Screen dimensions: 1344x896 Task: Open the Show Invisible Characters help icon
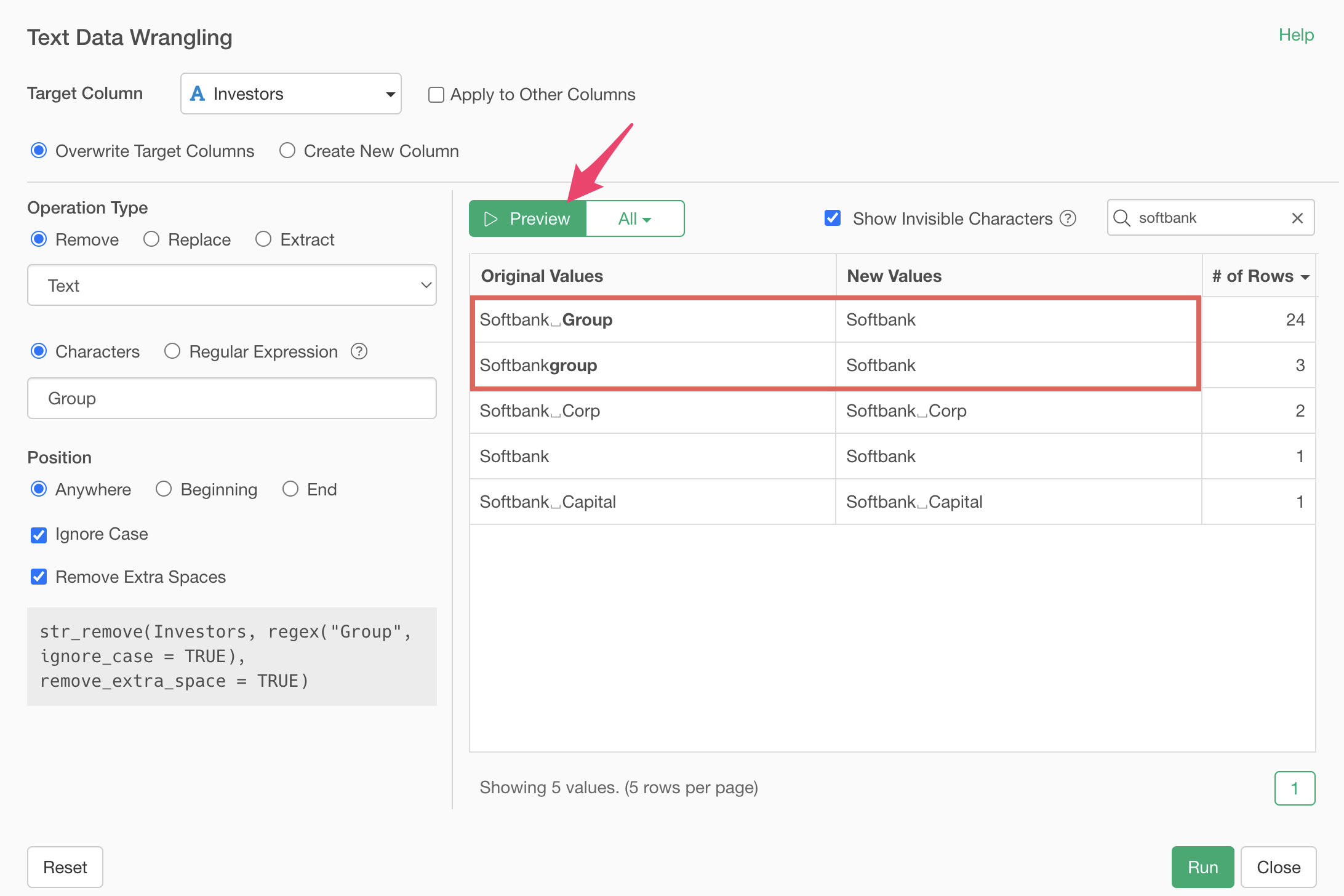click(x=1068, y=218)
